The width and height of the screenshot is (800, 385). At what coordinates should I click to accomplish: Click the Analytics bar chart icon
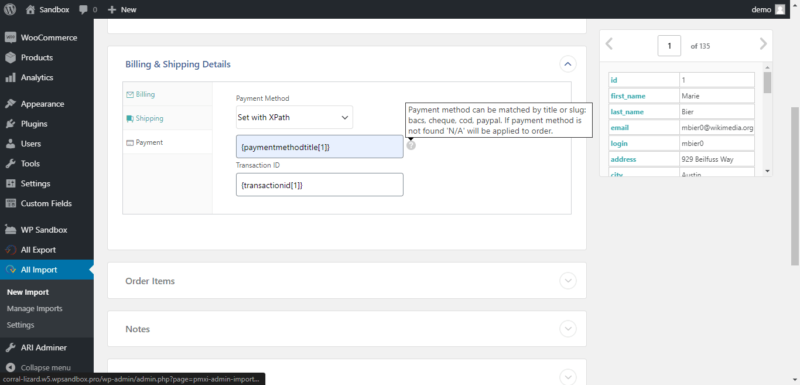click(x=10, y=78)
